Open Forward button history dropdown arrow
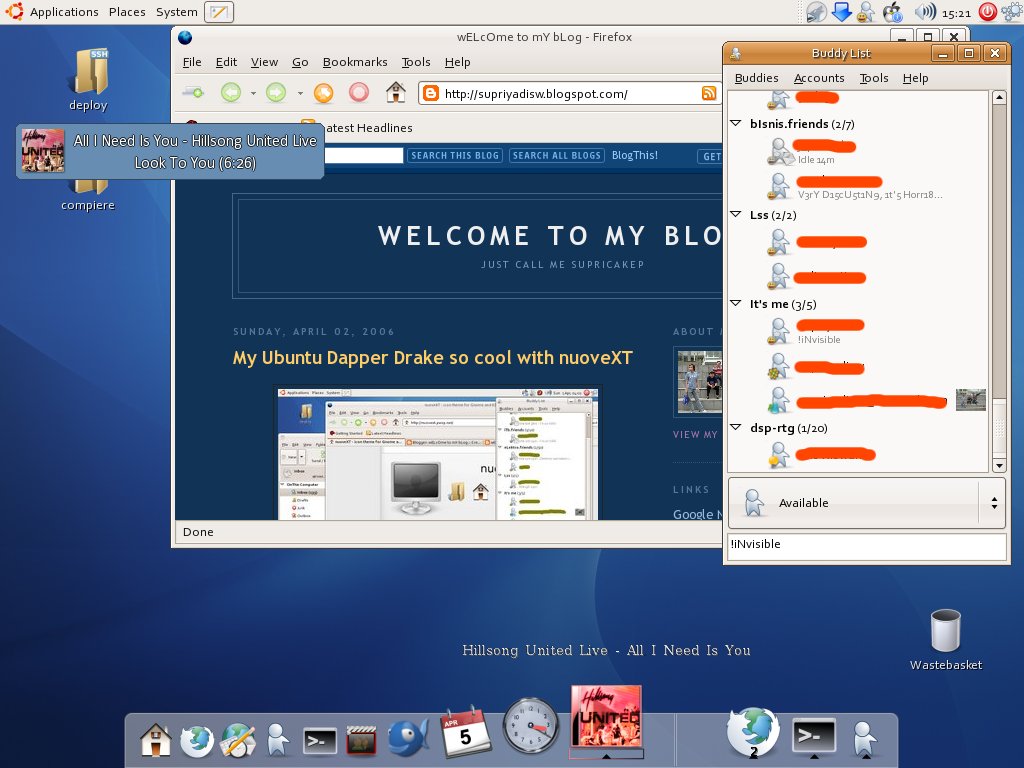 click(300, 93)
